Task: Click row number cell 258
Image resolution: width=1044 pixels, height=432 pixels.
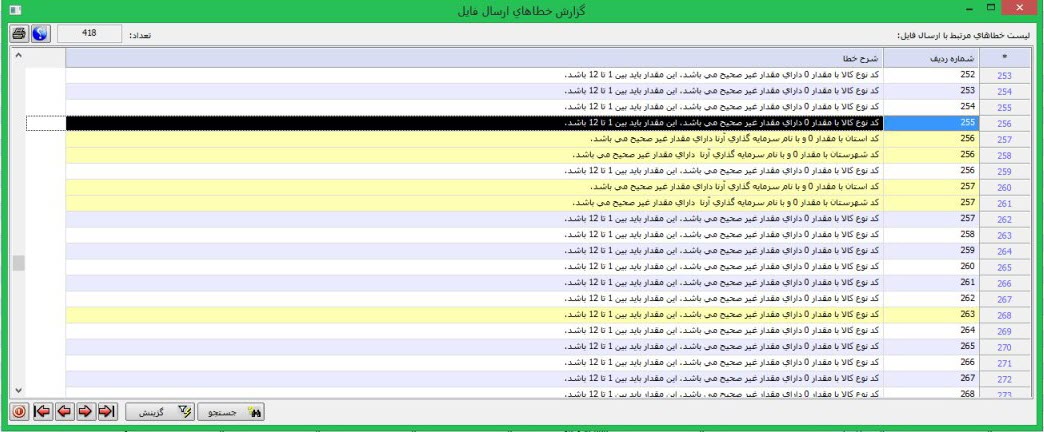Action: [x=931, y=235]
